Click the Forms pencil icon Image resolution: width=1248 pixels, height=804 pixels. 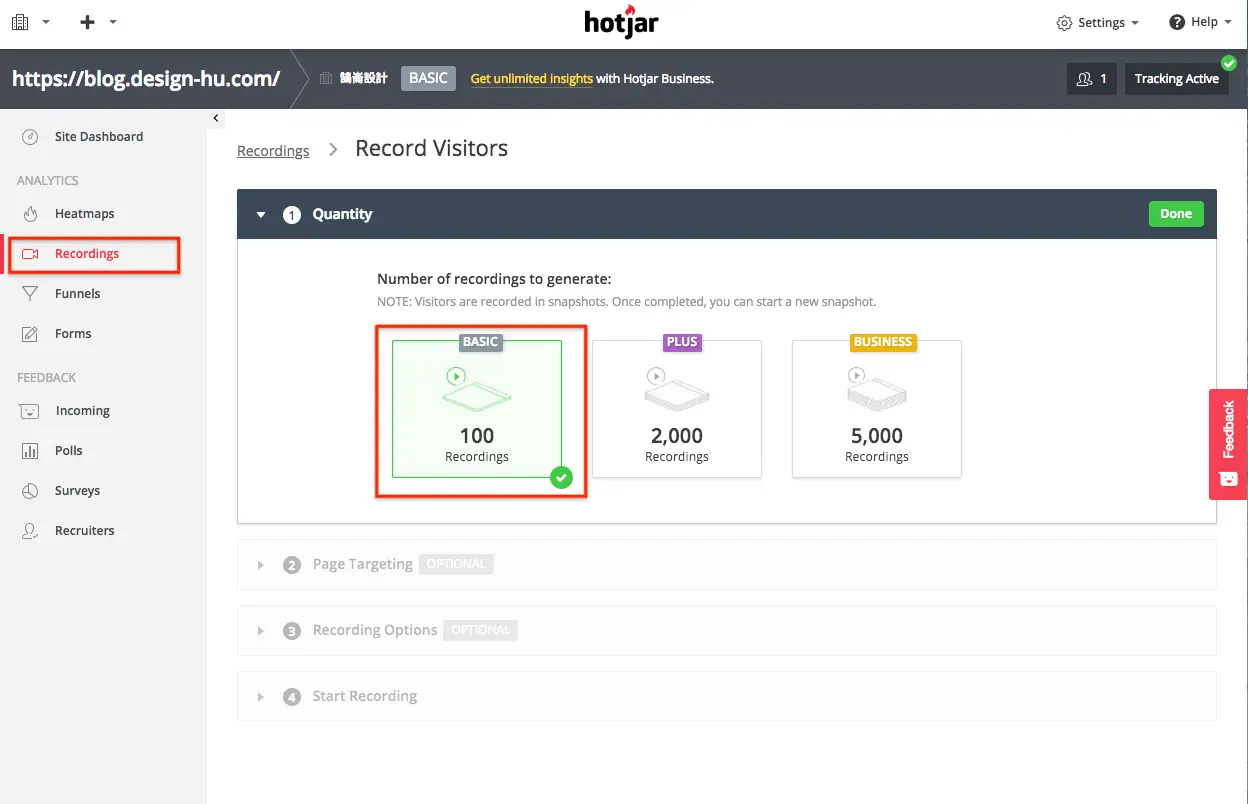pyautogui.click(x=30, y=334)
